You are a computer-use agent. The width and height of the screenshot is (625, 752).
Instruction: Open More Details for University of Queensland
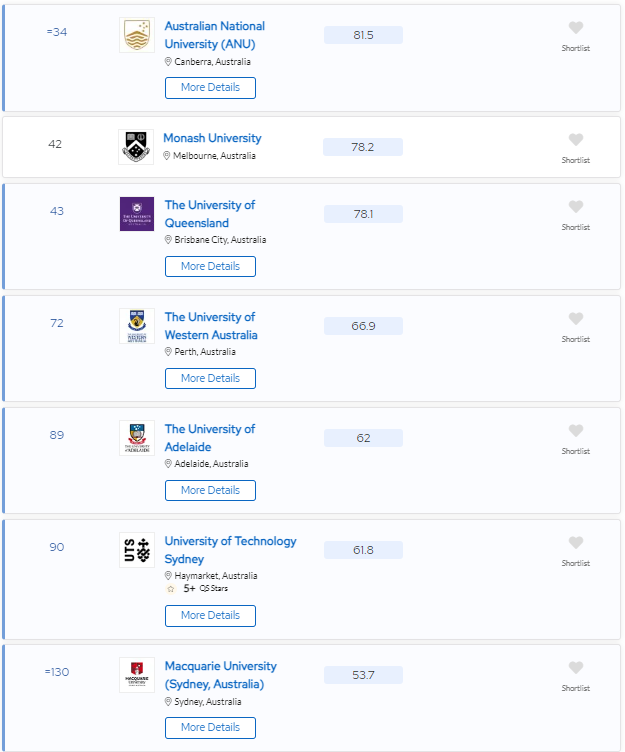click(x=210, y=267)
